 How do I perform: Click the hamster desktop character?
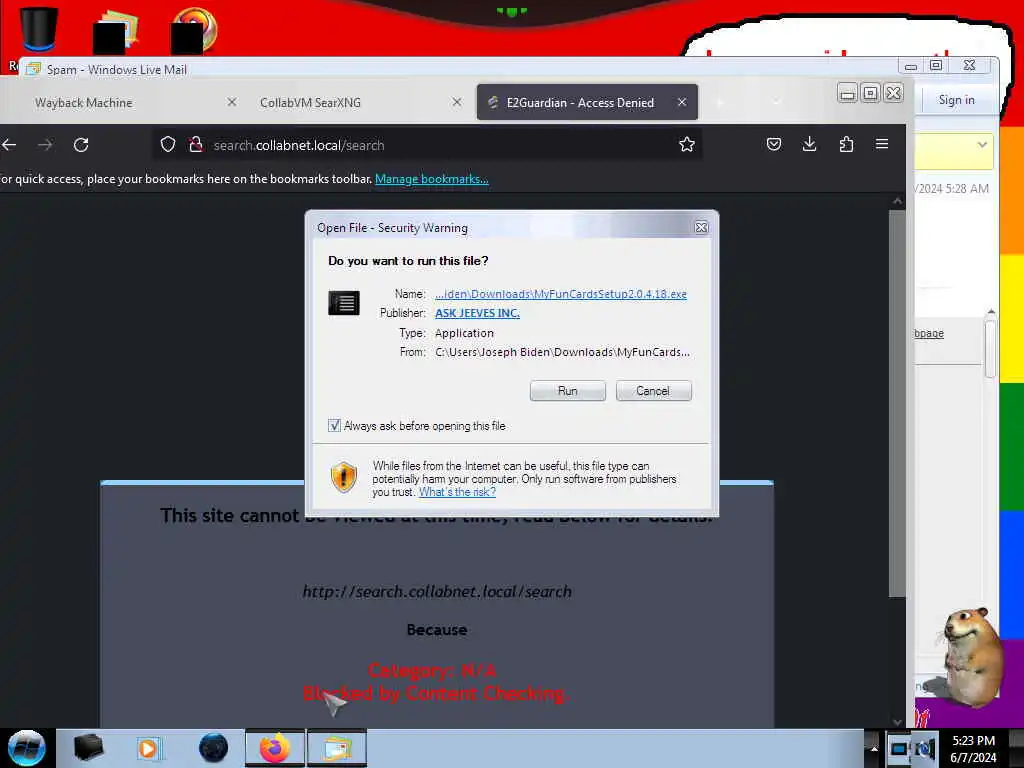[x=972, y=656]
